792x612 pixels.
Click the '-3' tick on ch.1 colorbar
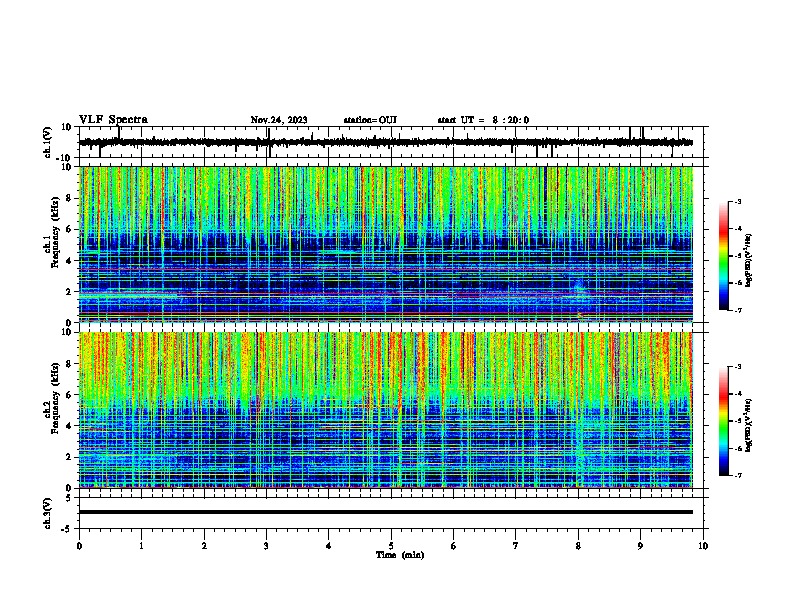click(738, 201)
